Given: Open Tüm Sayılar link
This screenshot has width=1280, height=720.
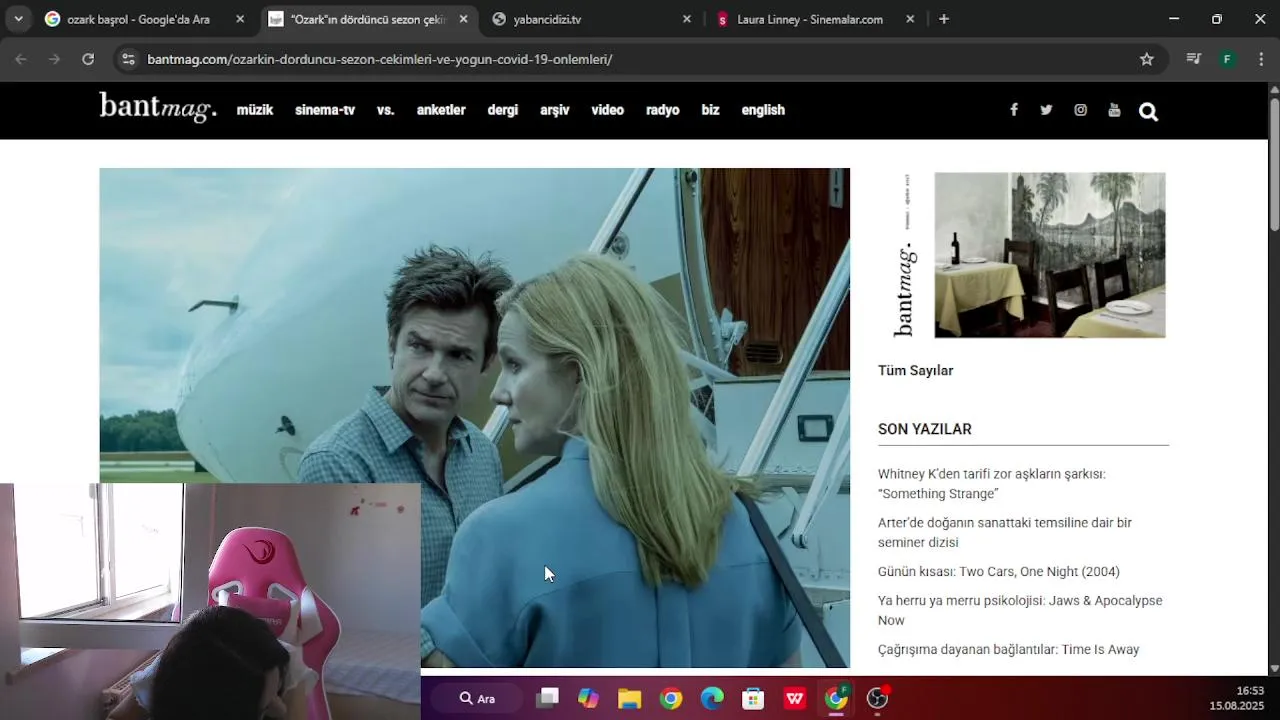Looking at the screenshot, I should [915, 370].
